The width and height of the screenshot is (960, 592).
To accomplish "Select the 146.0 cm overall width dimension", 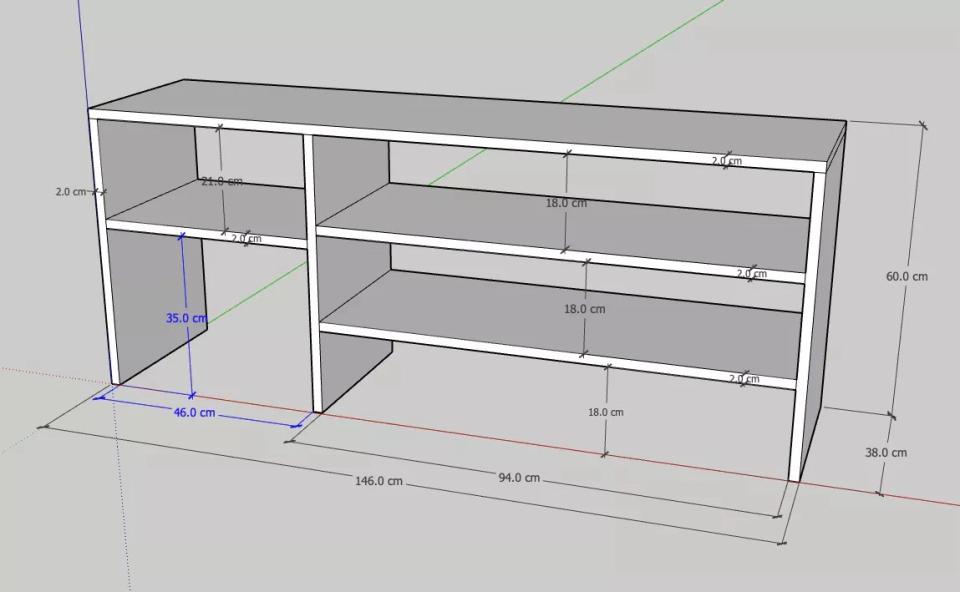I will click(x=379, y=481).
